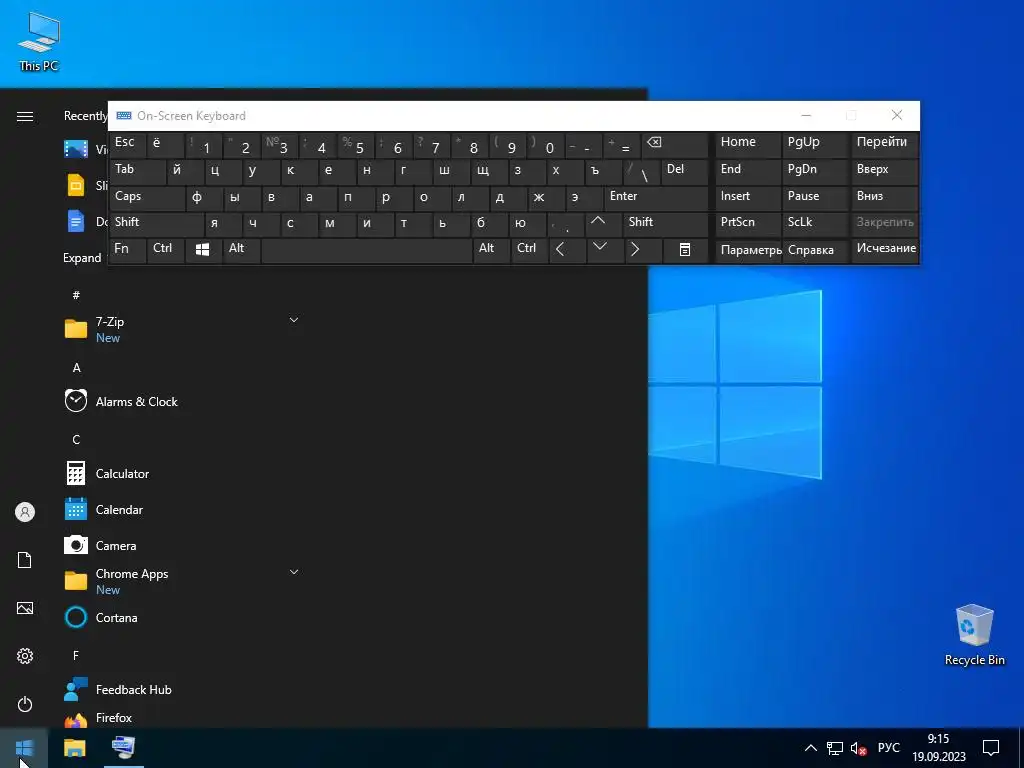Click the Power icon in Start
Screen dimensions: 1024x768
[25, 704]
